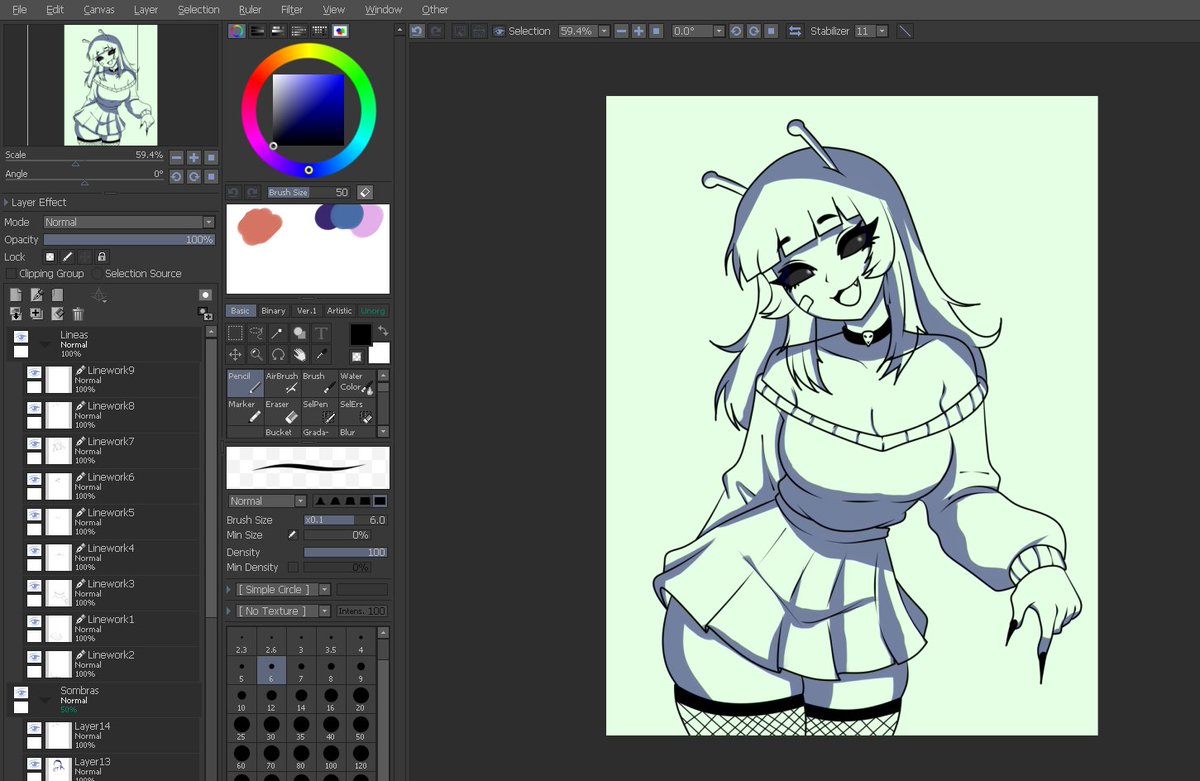Pick the black foreground color swatch
The height and width of the screenshot is (781, 1200).
click(x=360, y=334)
